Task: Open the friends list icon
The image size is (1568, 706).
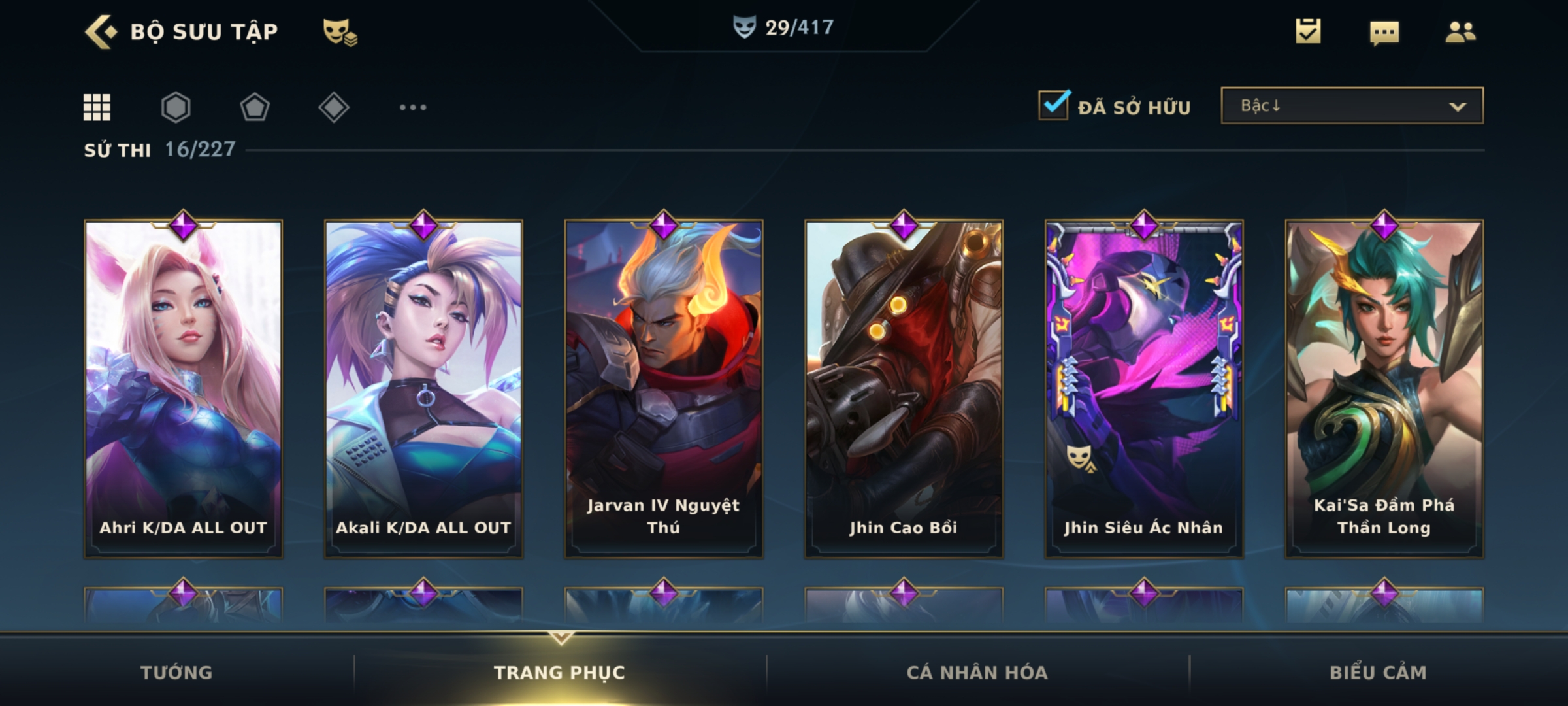Action: pyautogui.click(x=1460, y=32)
